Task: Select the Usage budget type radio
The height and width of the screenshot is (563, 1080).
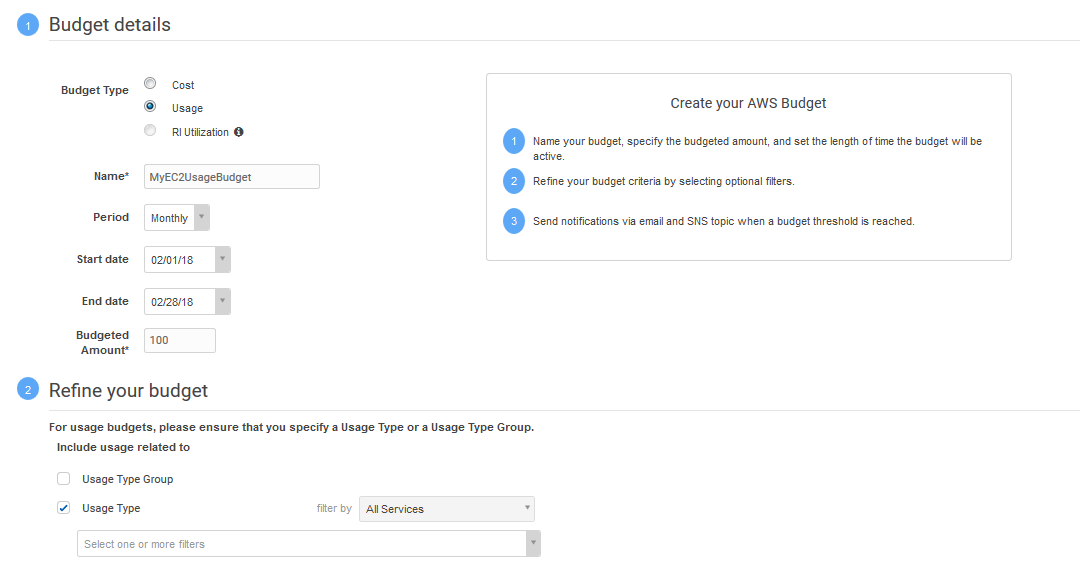Action: 150,107
